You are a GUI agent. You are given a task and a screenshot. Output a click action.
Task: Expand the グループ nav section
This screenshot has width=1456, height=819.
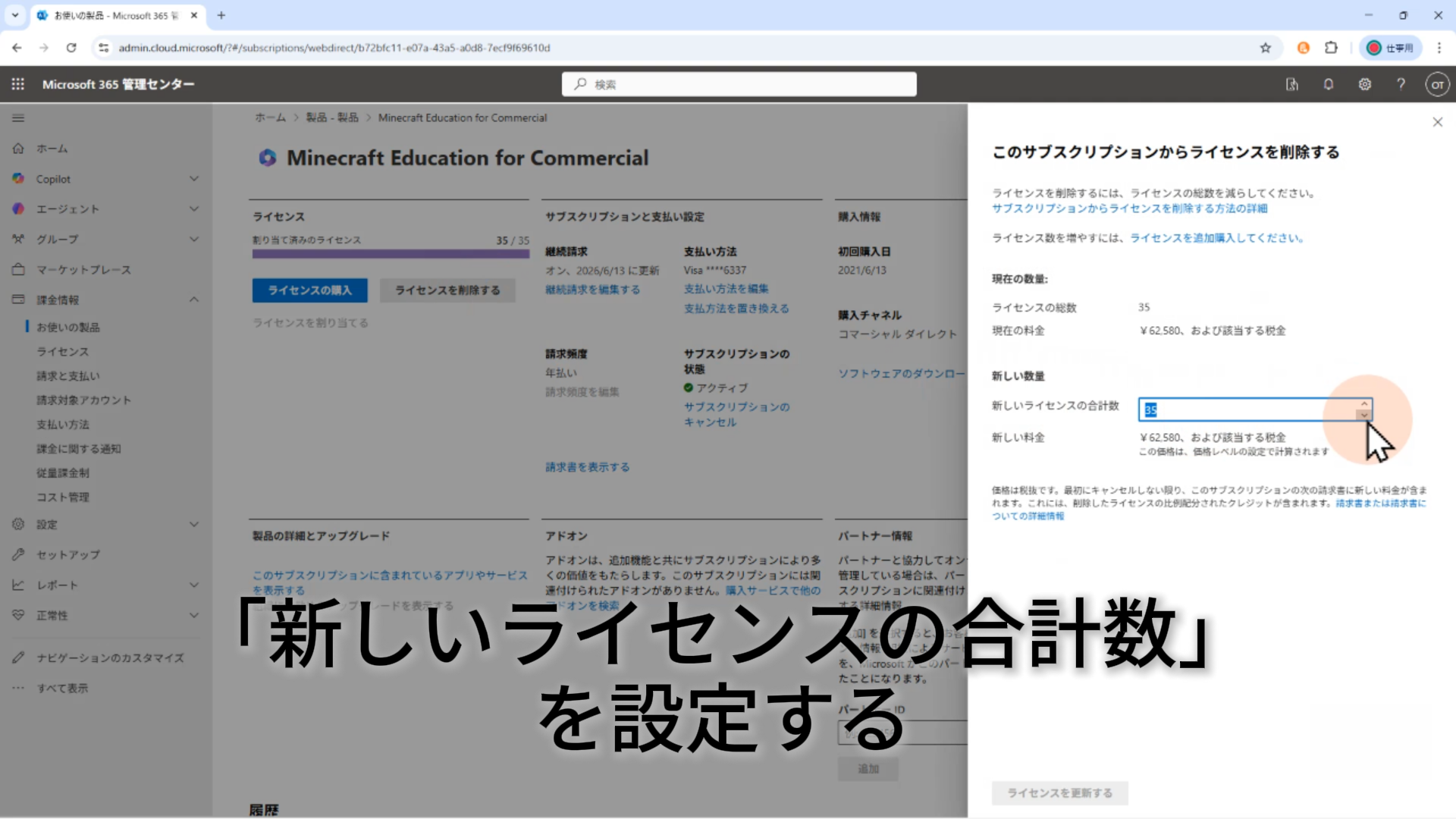(194, 240)
